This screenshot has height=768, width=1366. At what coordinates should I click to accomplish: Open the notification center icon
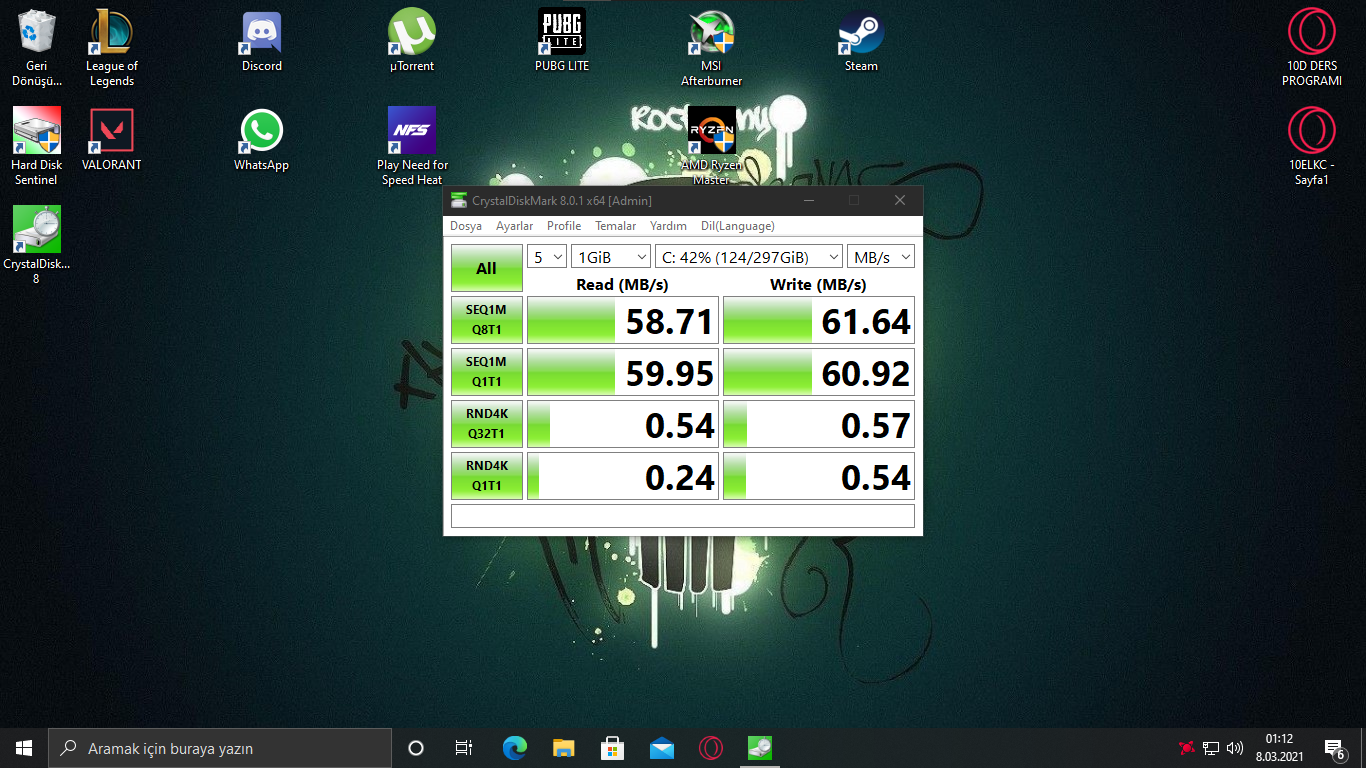point(1334,748)
